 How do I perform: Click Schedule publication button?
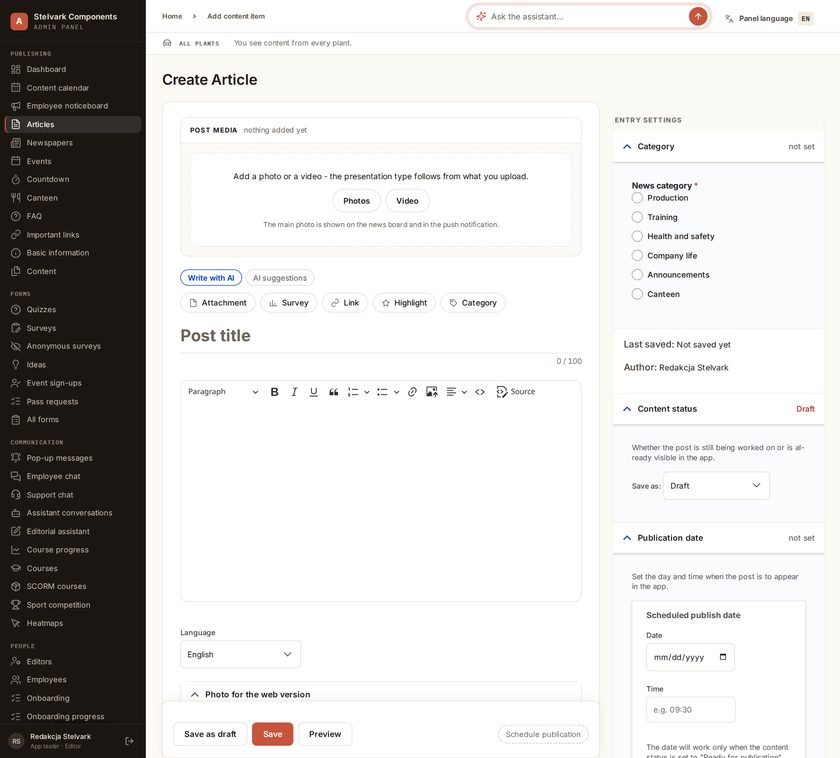(543, 734)
